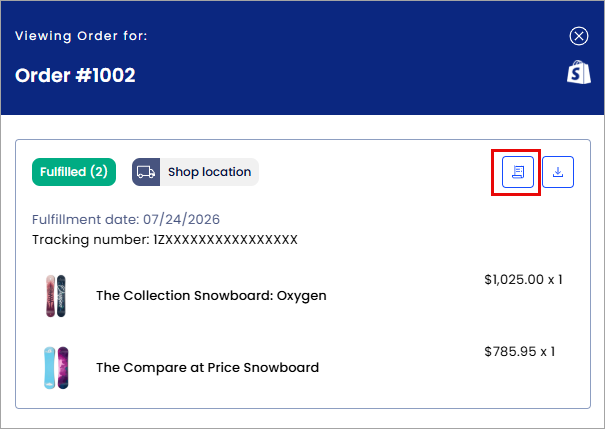Open the Oxygen snowboard thumbnail image
The width and height of the screenshot is (605, 429).
coord(56,296)
